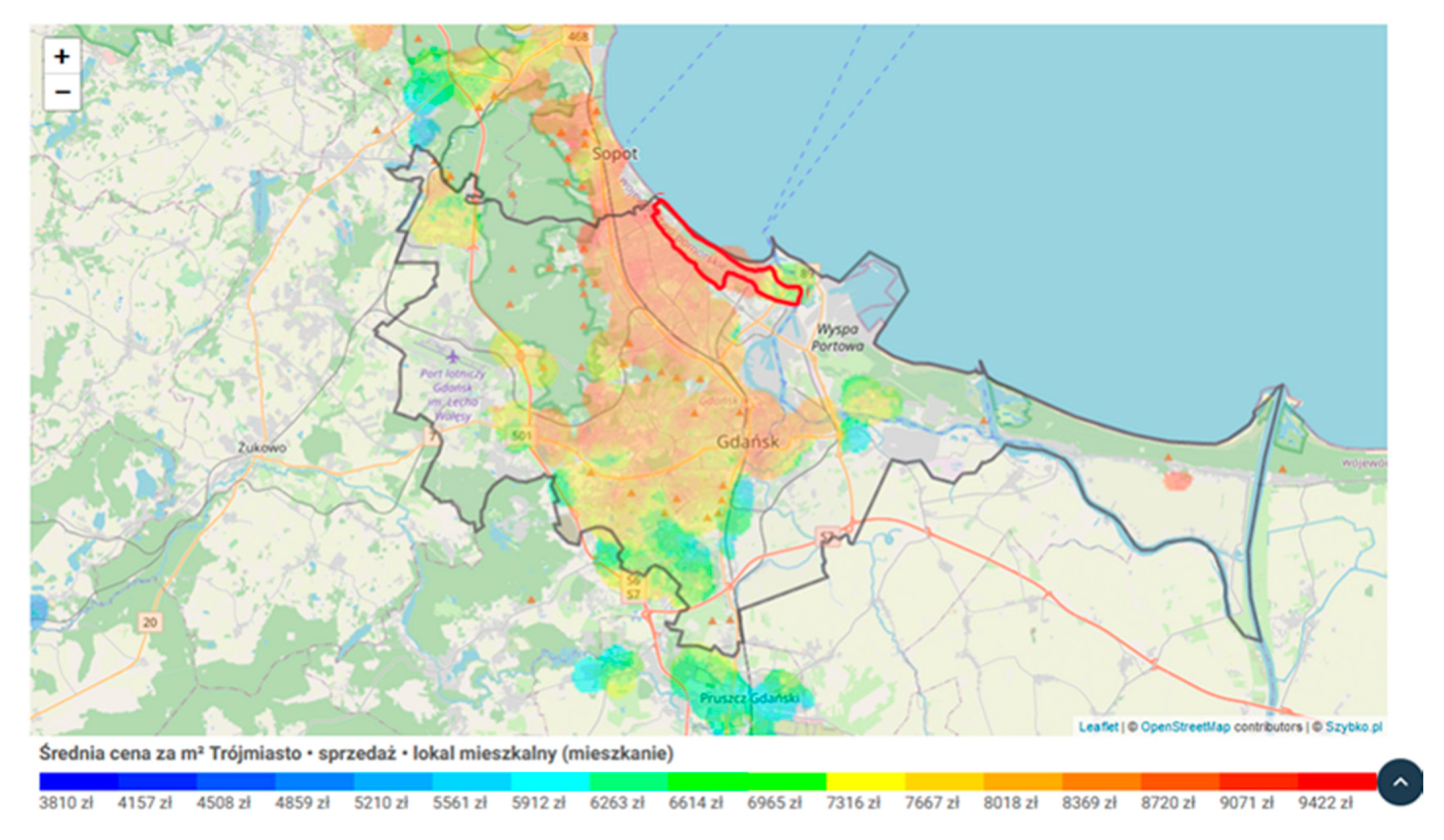Click the Pruszcz Gdański town label

click(748, 698)
